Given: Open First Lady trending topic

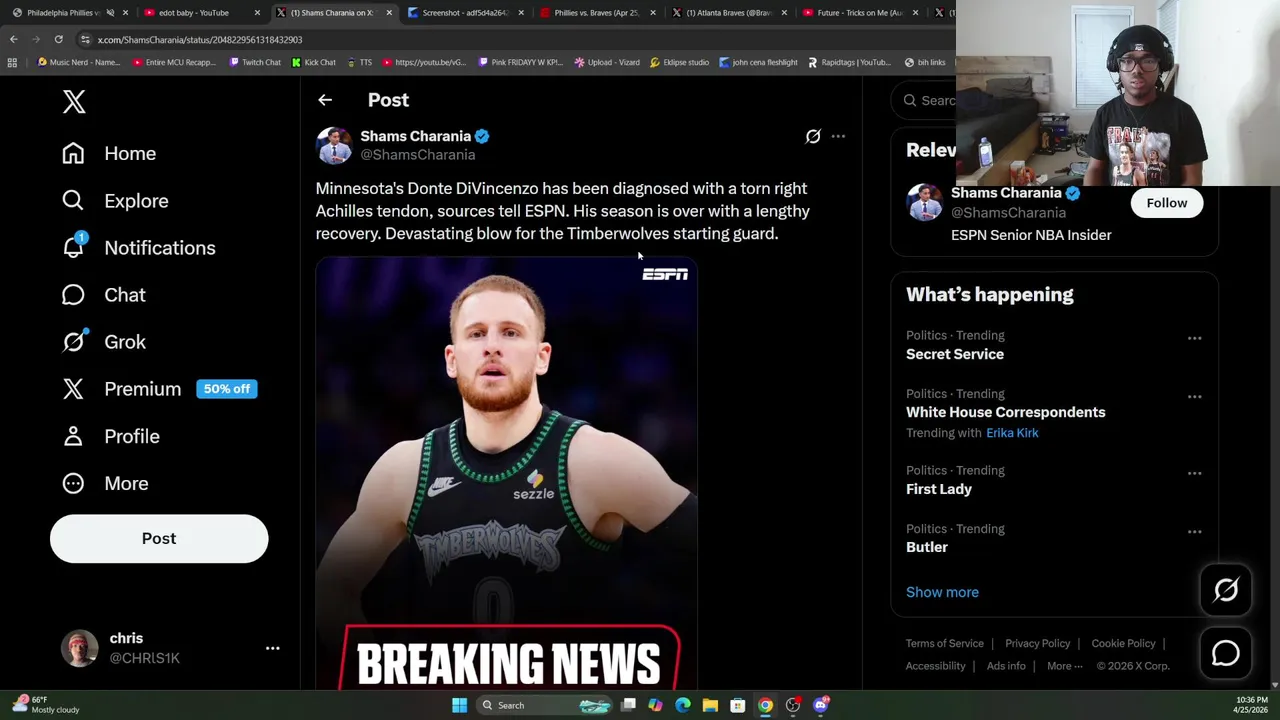Looking at the screenshot, I should pyautogui.click(x=939, y=489).
